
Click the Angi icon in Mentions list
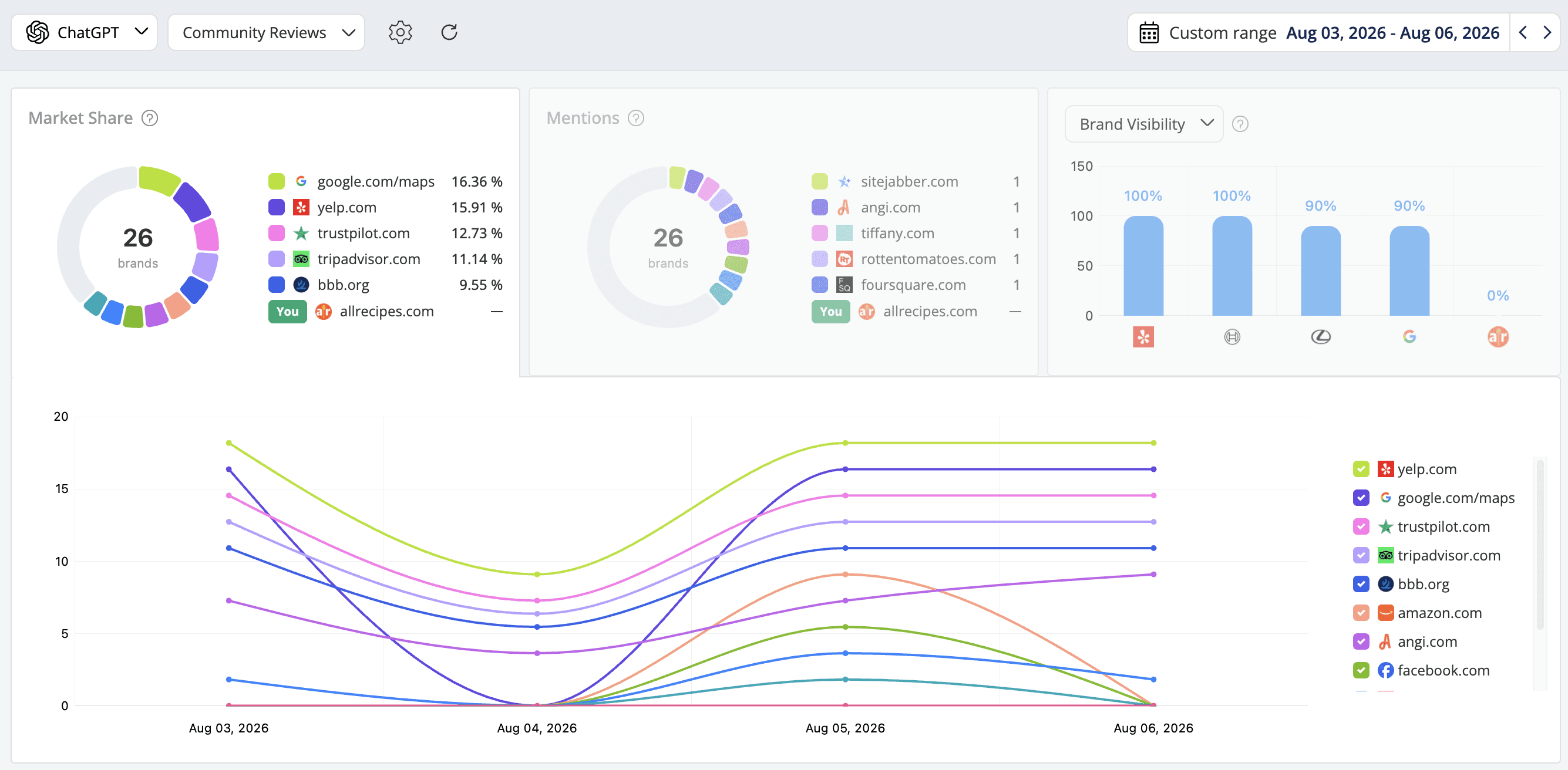click(844, 207)
